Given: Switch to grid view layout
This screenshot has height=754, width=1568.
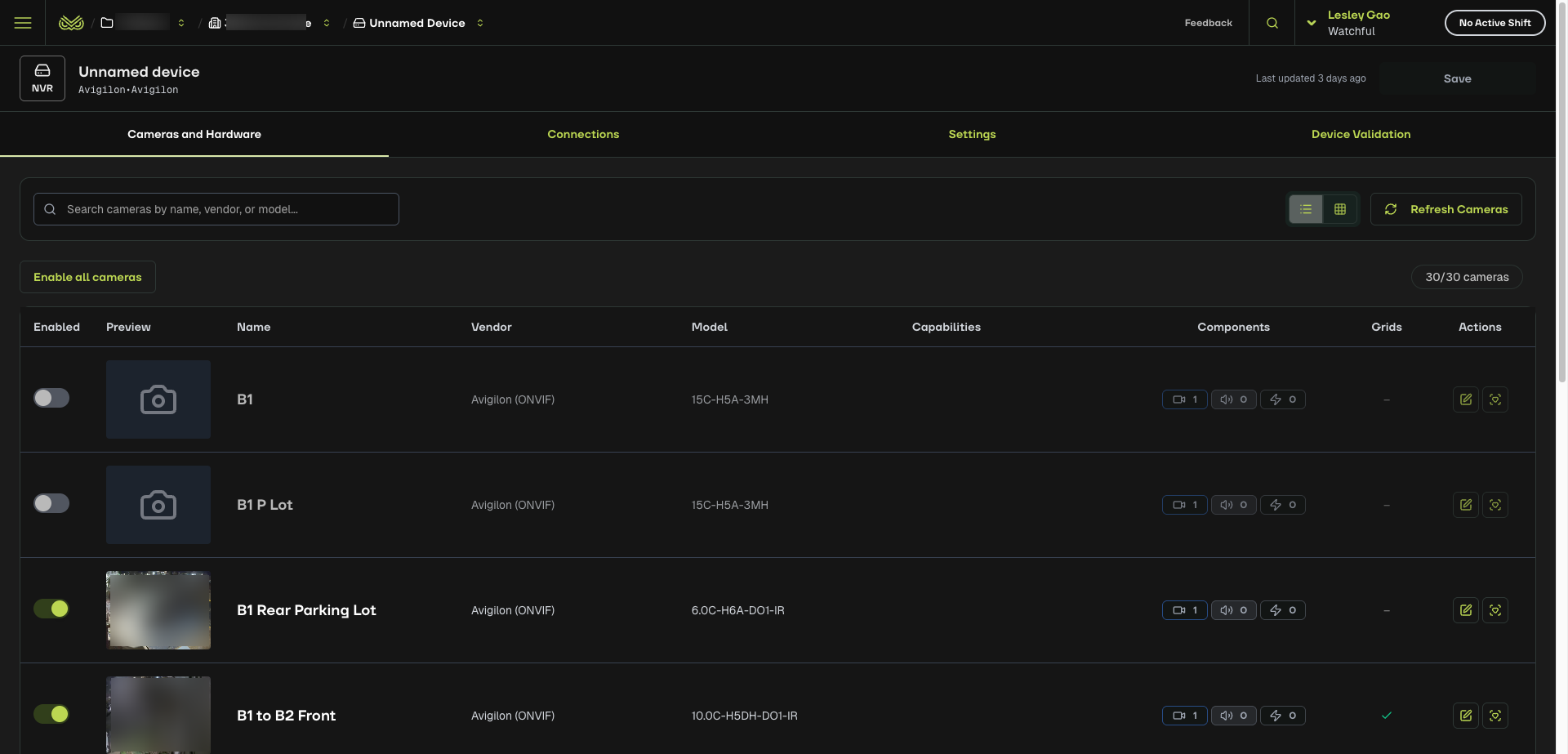Looking at the screenshot, I should click(x=1340, y=209).
